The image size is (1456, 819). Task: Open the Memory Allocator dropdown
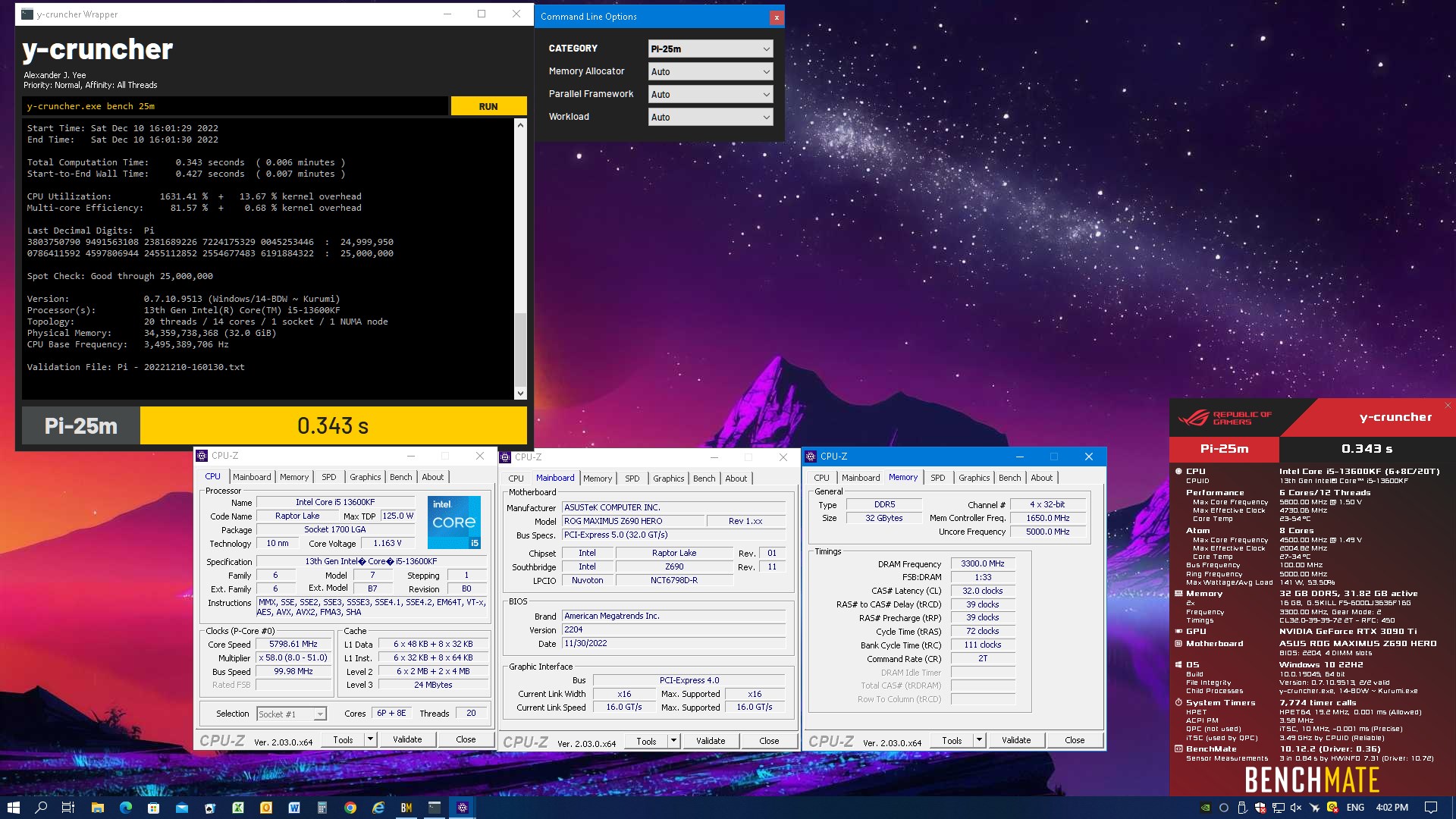click(x=711, y=71)
